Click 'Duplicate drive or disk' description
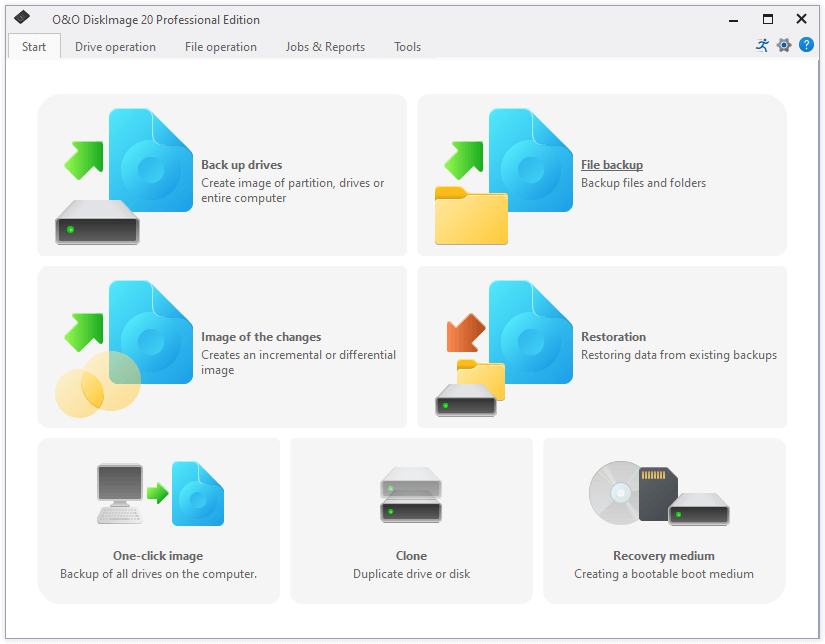This screenshot has width=825, height=644. (x=411, y=574)
